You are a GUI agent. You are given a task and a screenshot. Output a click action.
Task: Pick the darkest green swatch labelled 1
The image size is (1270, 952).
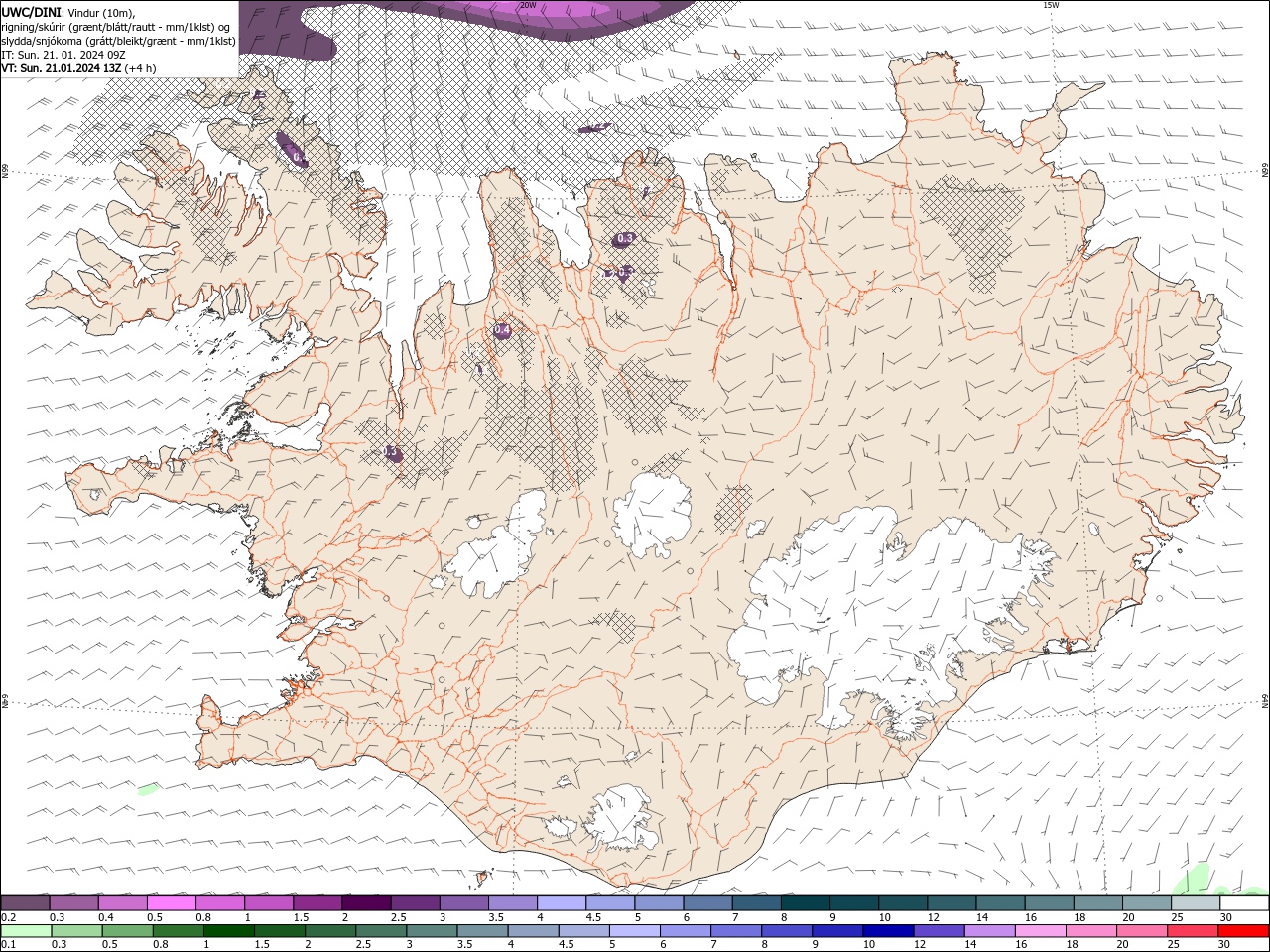(229, 931)
